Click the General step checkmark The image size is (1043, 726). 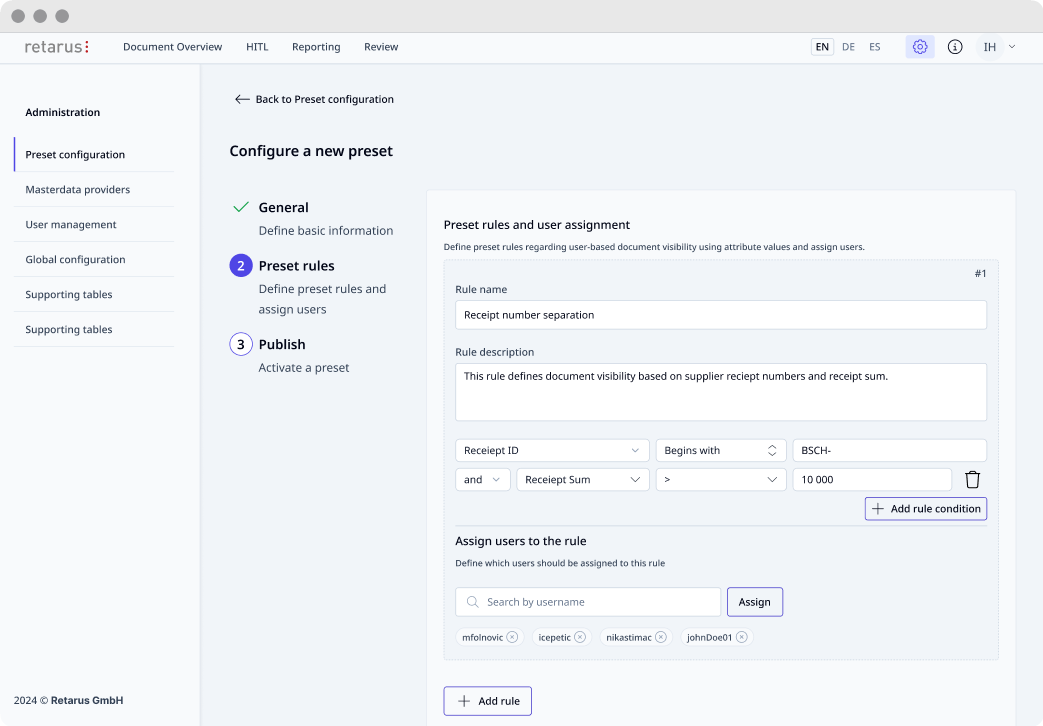[x=241, y=207]
